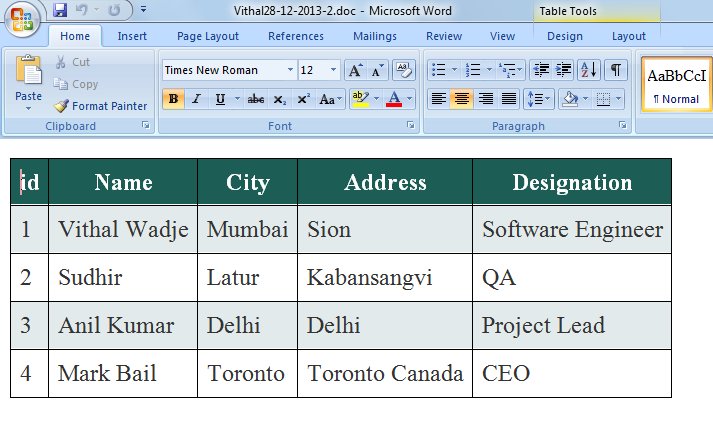
Task: Open the Clipboard dialog launcher
Action: tap(146, 125)
